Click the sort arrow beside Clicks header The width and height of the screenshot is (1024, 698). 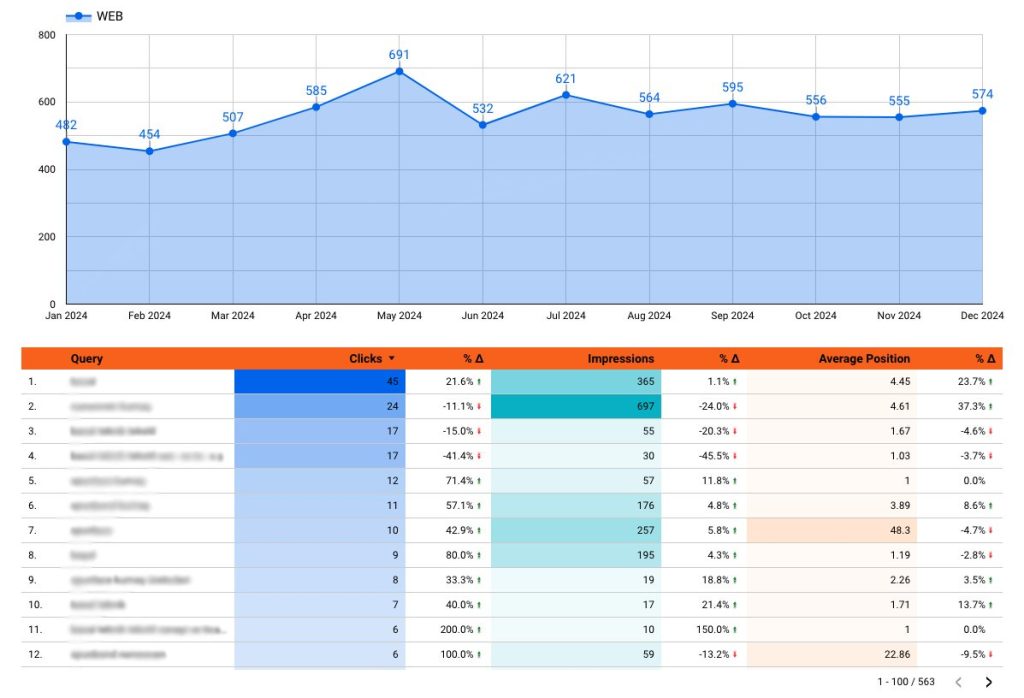pyautogui.click(x=392, y=359)
